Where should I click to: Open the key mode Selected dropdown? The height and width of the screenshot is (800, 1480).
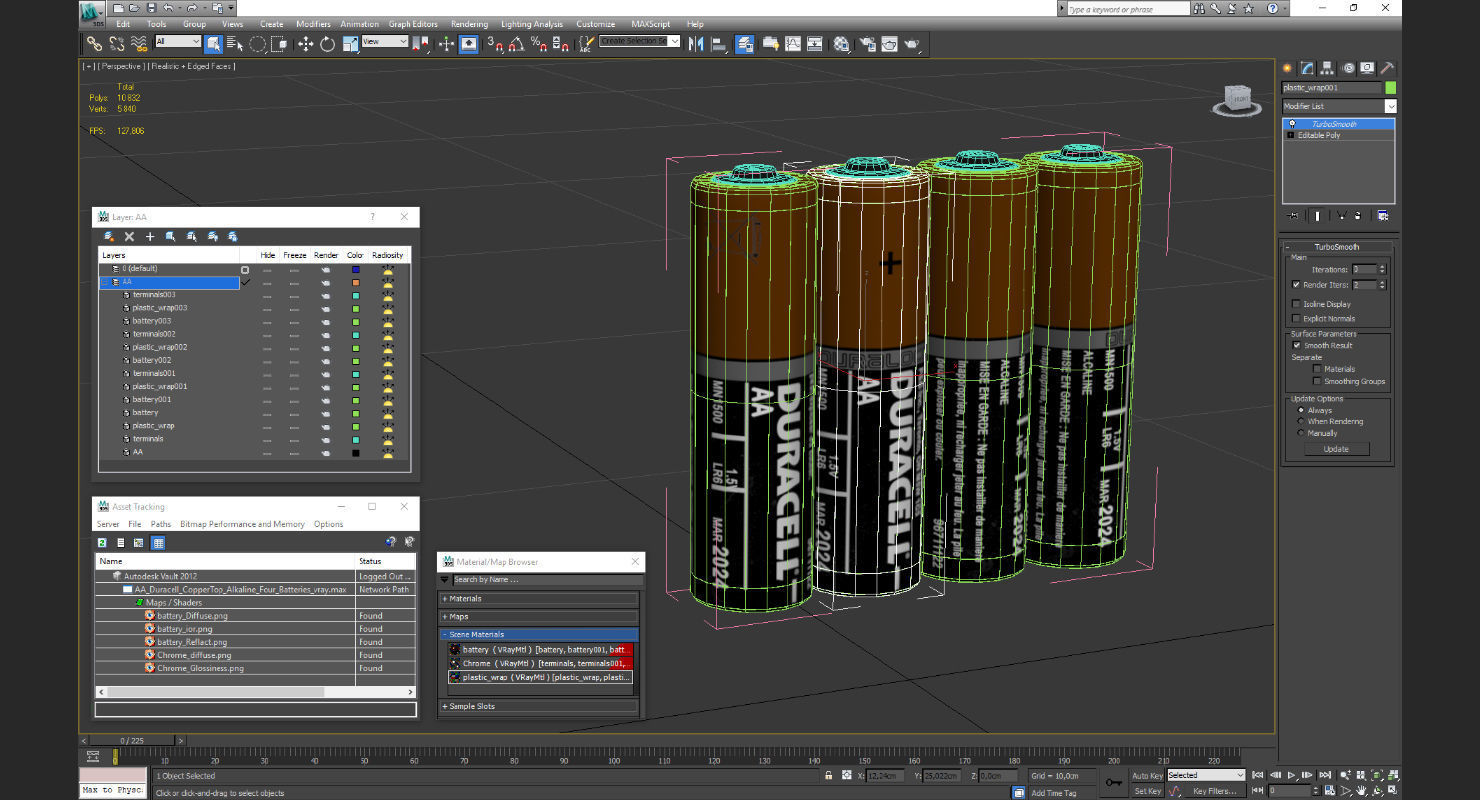[1206, 775]
